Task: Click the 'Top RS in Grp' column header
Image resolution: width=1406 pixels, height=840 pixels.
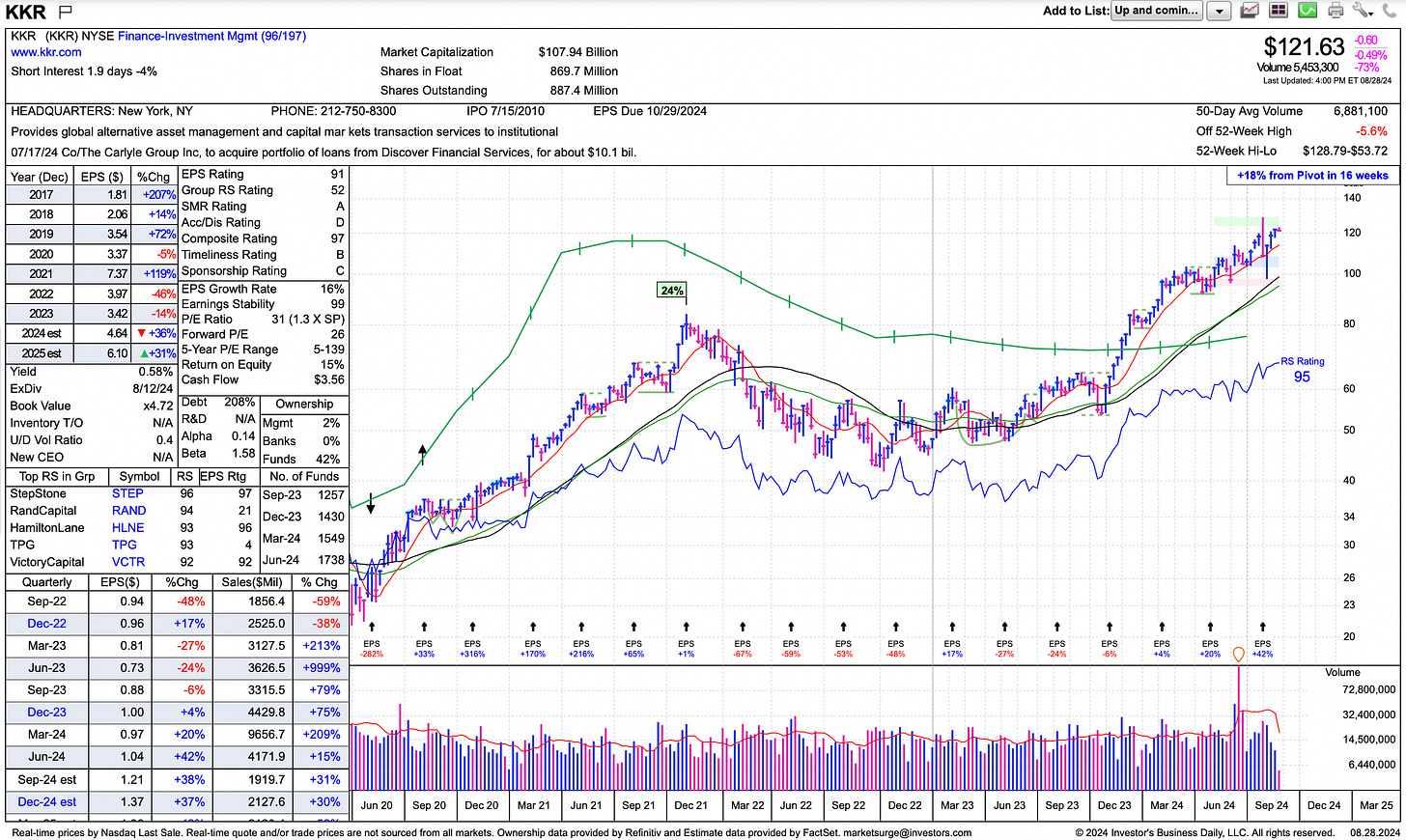Action: (57, 476)
